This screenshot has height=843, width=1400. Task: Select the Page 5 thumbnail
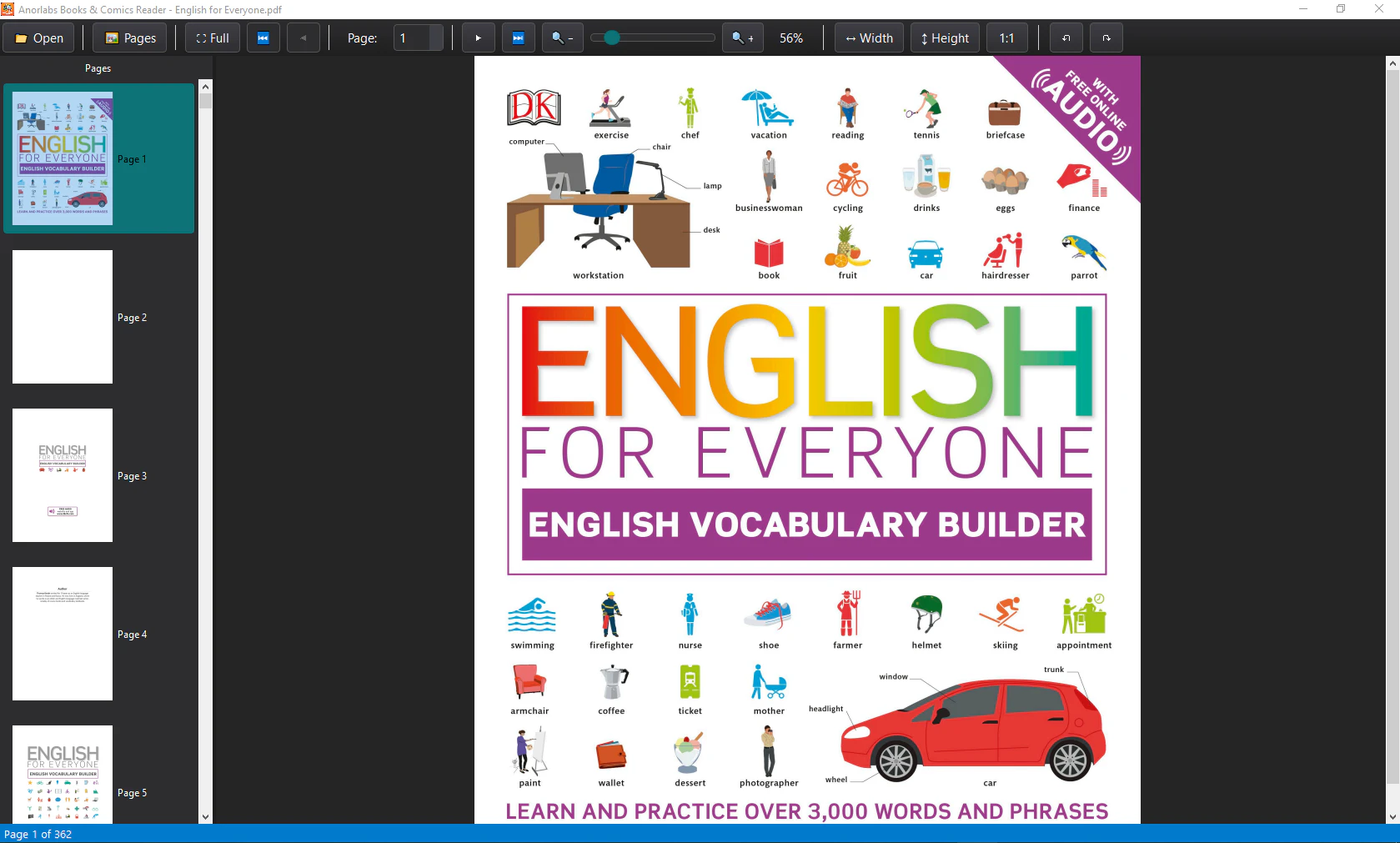63,775
